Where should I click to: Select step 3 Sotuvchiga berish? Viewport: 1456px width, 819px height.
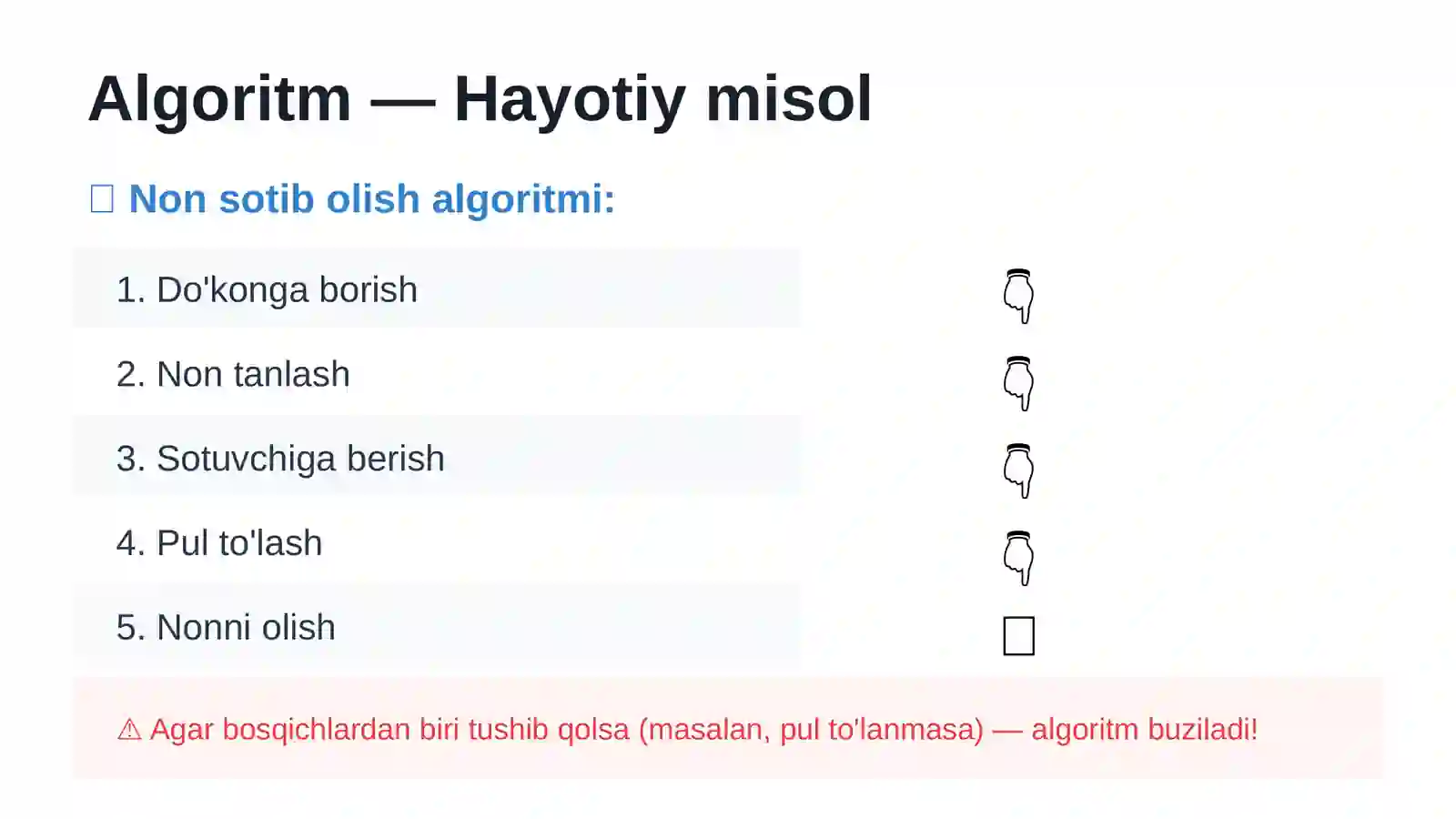tap(437, 459)
